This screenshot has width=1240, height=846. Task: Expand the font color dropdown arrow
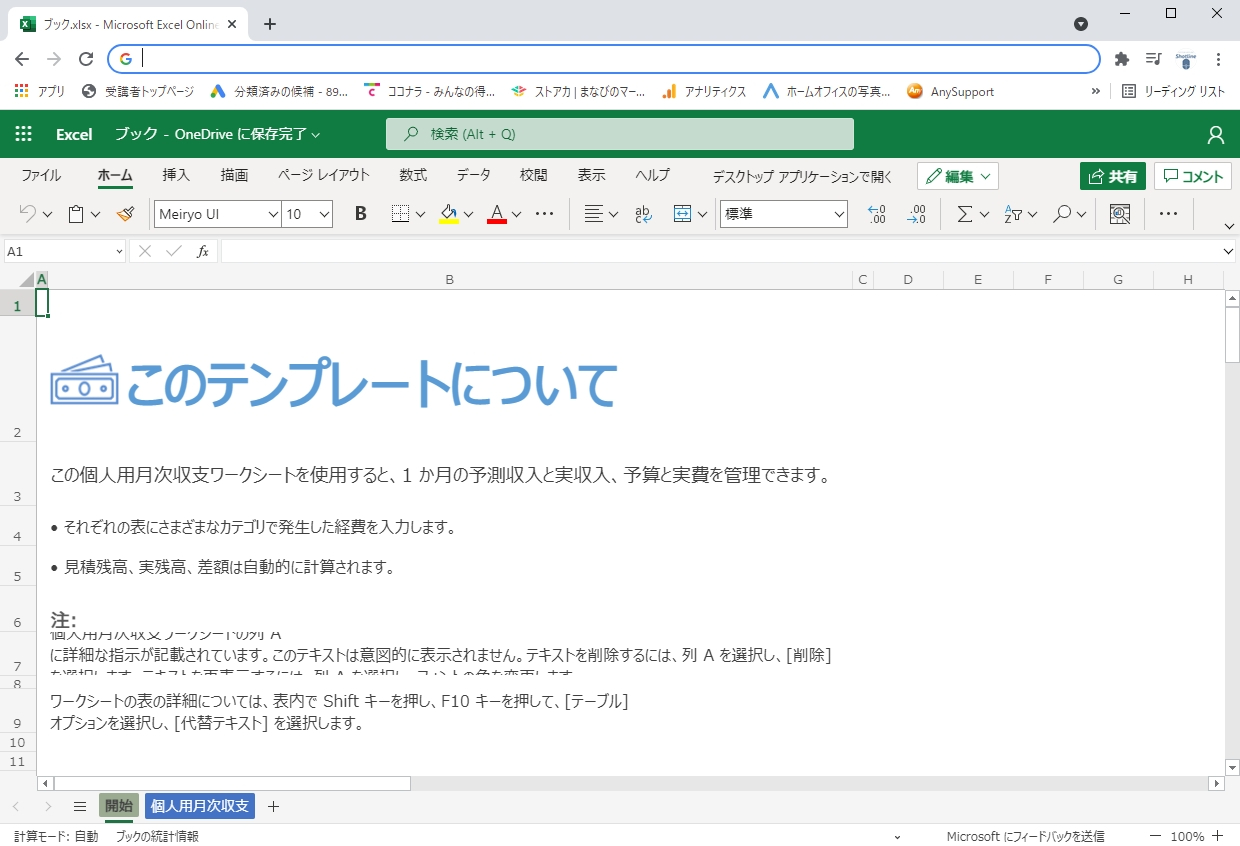(516, 214)
